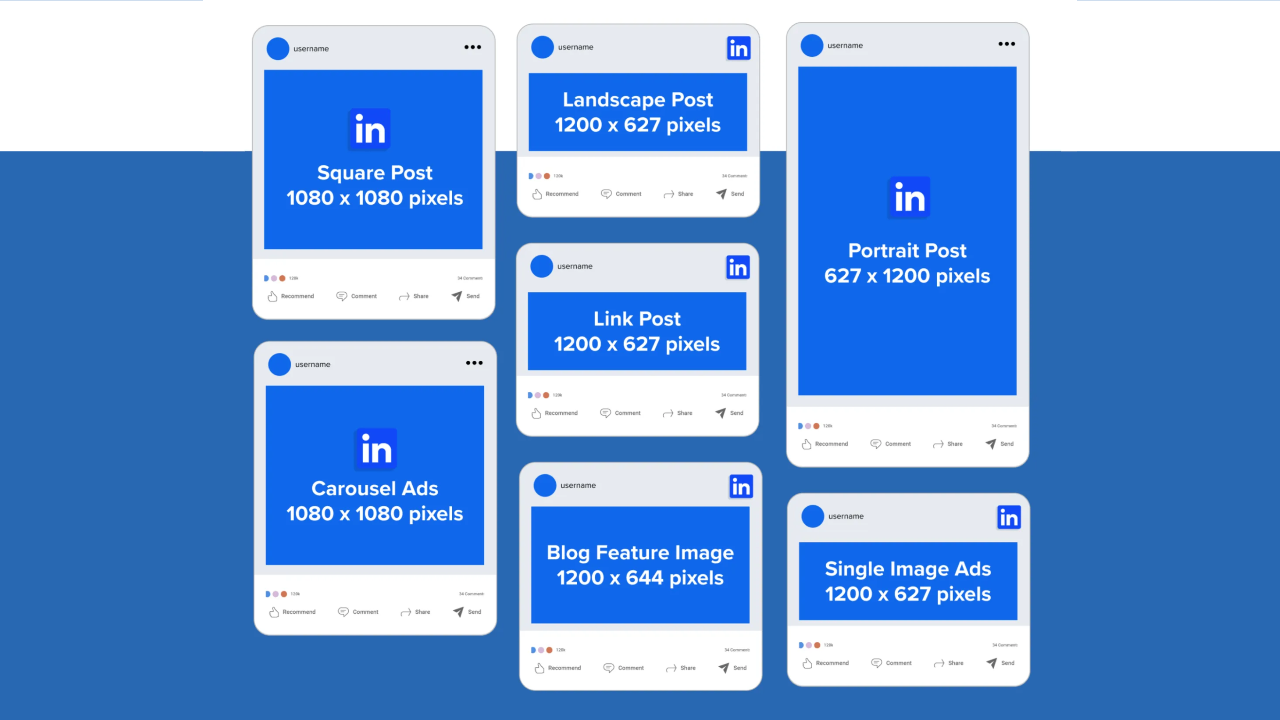Click the LinkedIn logo inside the Portrait Post image

click(907, 197)
